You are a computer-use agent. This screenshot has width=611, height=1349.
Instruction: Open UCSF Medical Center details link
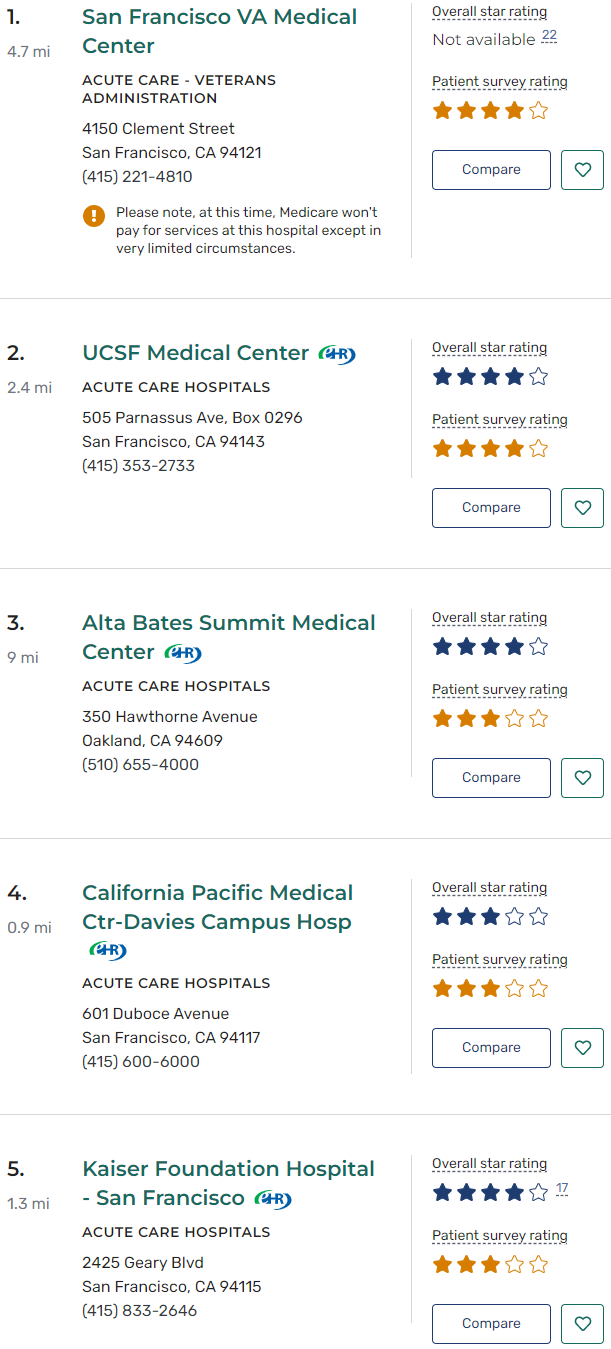tap(196, 353)
